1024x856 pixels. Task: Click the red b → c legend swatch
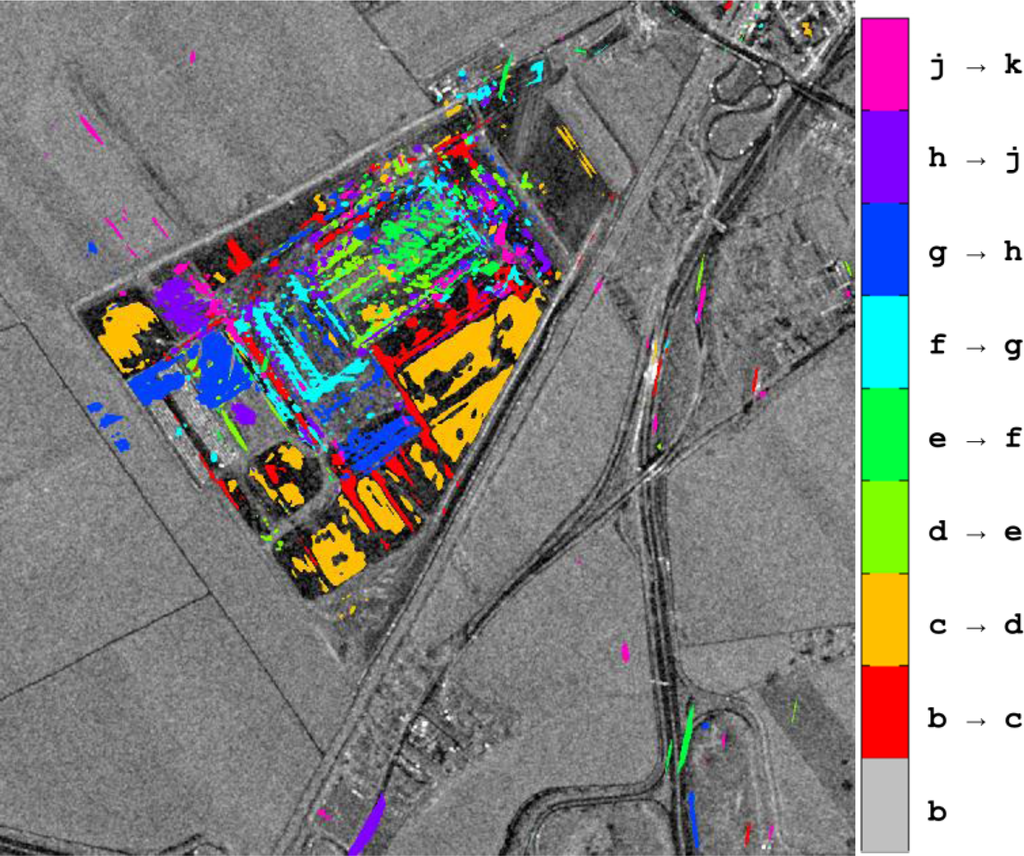coord(885,712)
